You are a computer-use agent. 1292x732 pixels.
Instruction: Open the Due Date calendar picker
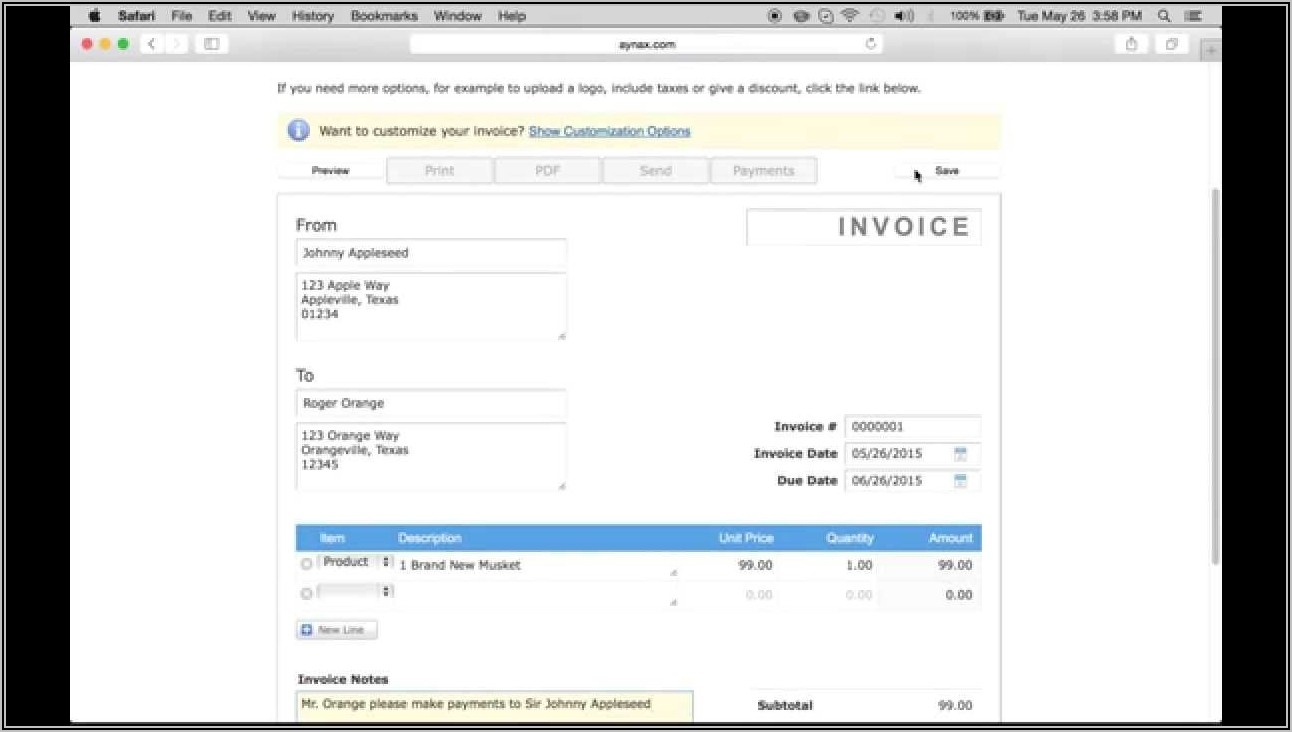click(960, 481)
